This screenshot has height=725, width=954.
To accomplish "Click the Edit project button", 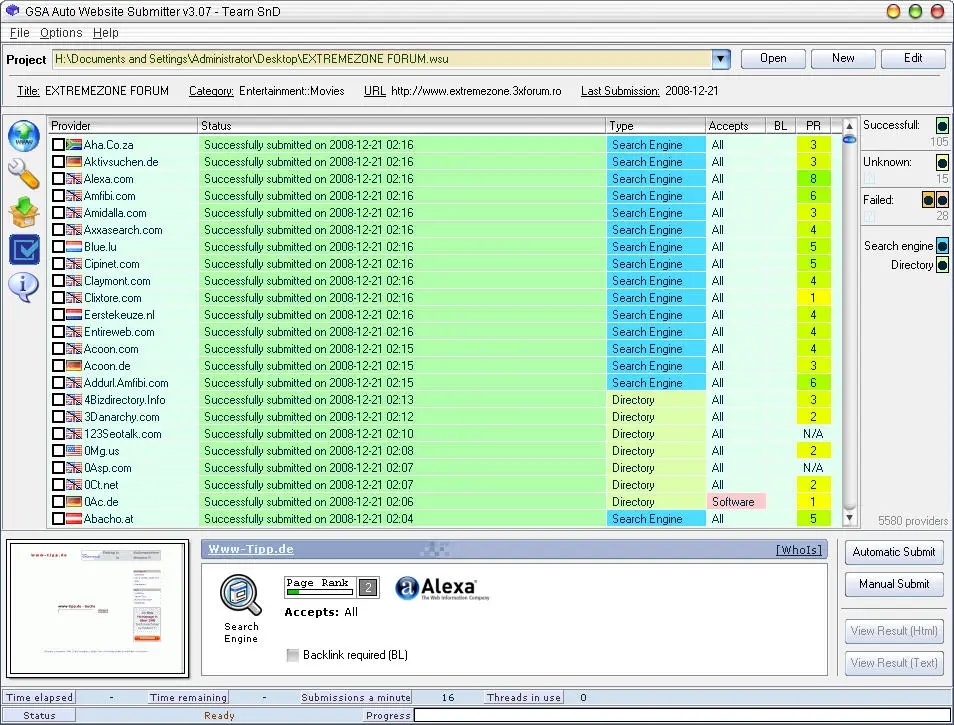I will (913, 58).
